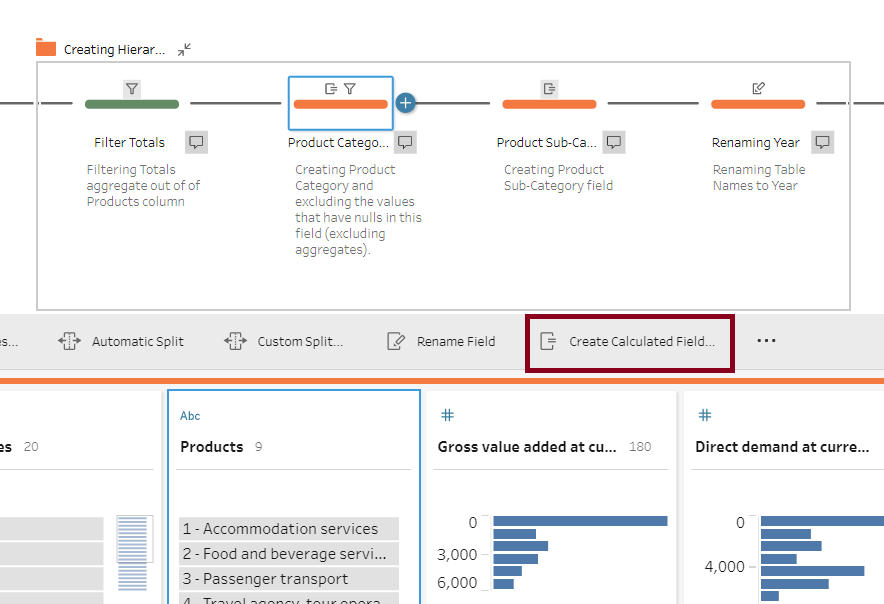
Task: Collapse the Creating Hierarchy group
Action: pos(185,49)
